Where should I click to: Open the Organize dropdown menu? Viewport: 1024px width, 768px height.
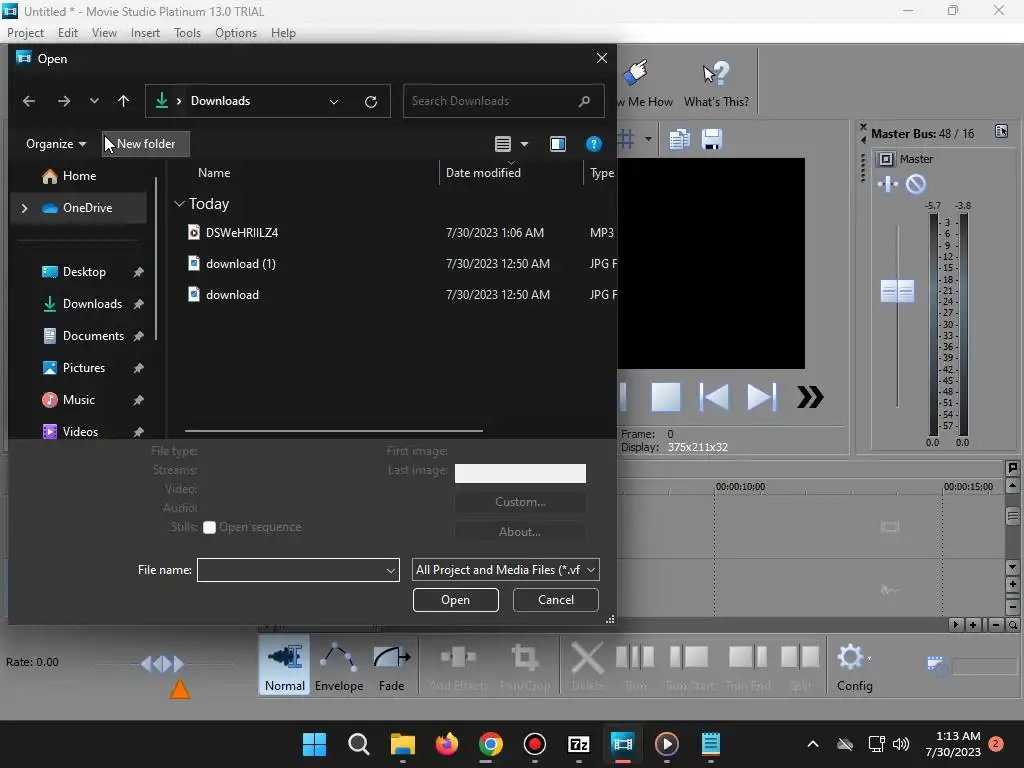56,144
